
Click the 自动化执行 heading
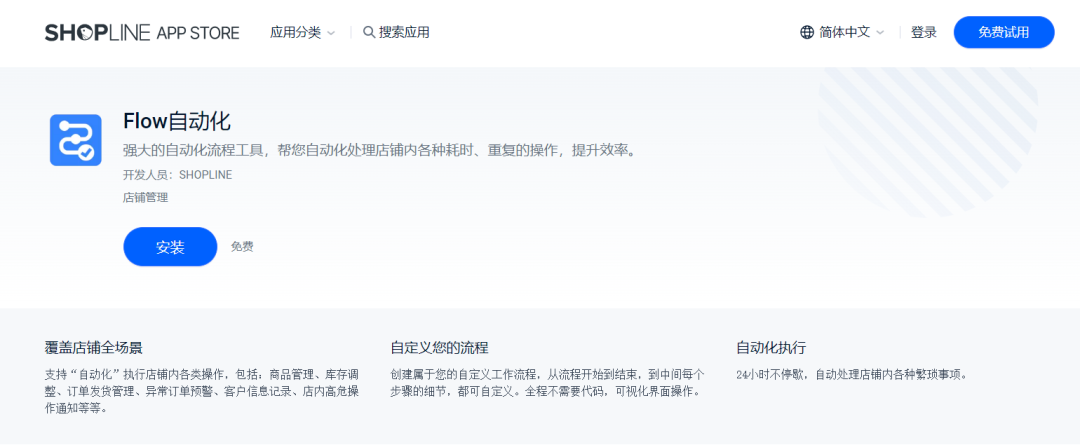point(771,347)
